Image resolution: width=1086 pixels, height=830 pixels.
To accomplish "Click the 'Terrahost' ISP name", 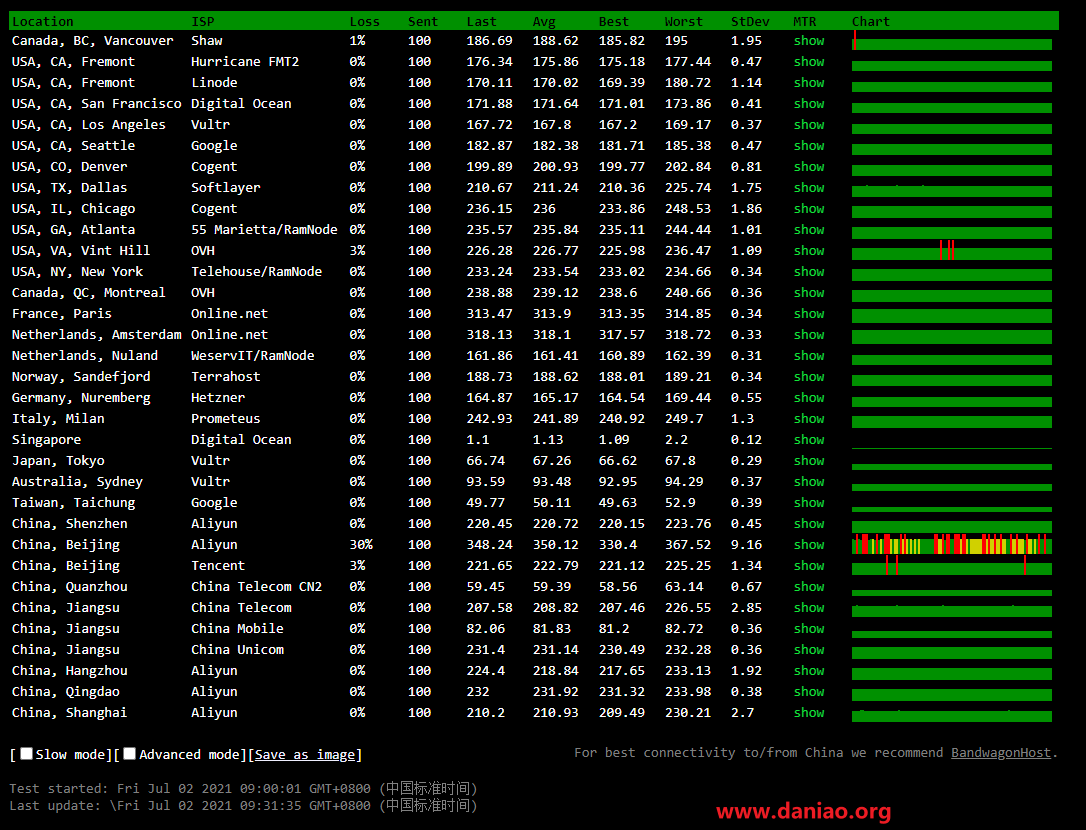I will click(226, 377).
